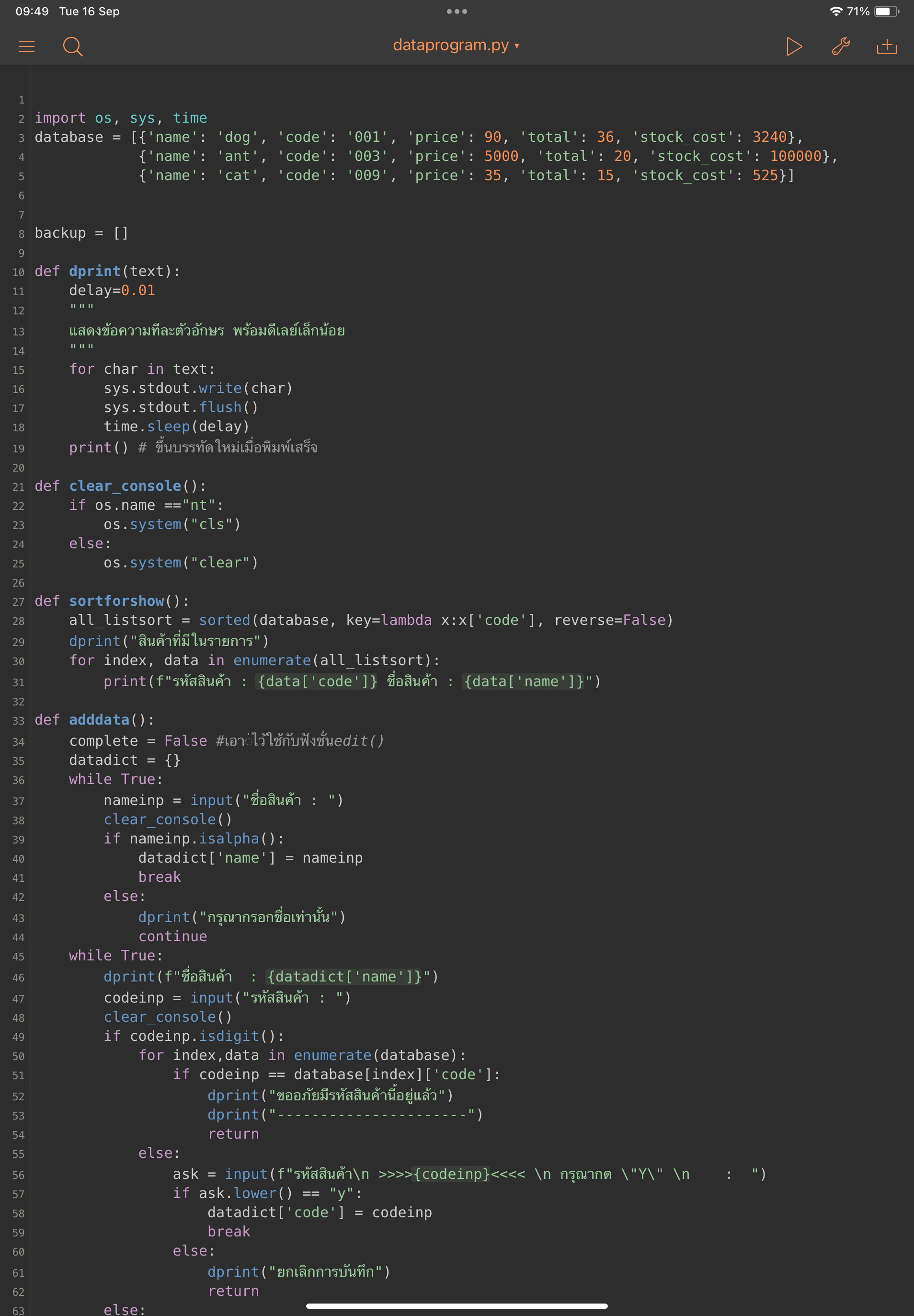
Task: Run the script with the play button
Action: click(x=793, y=46)
